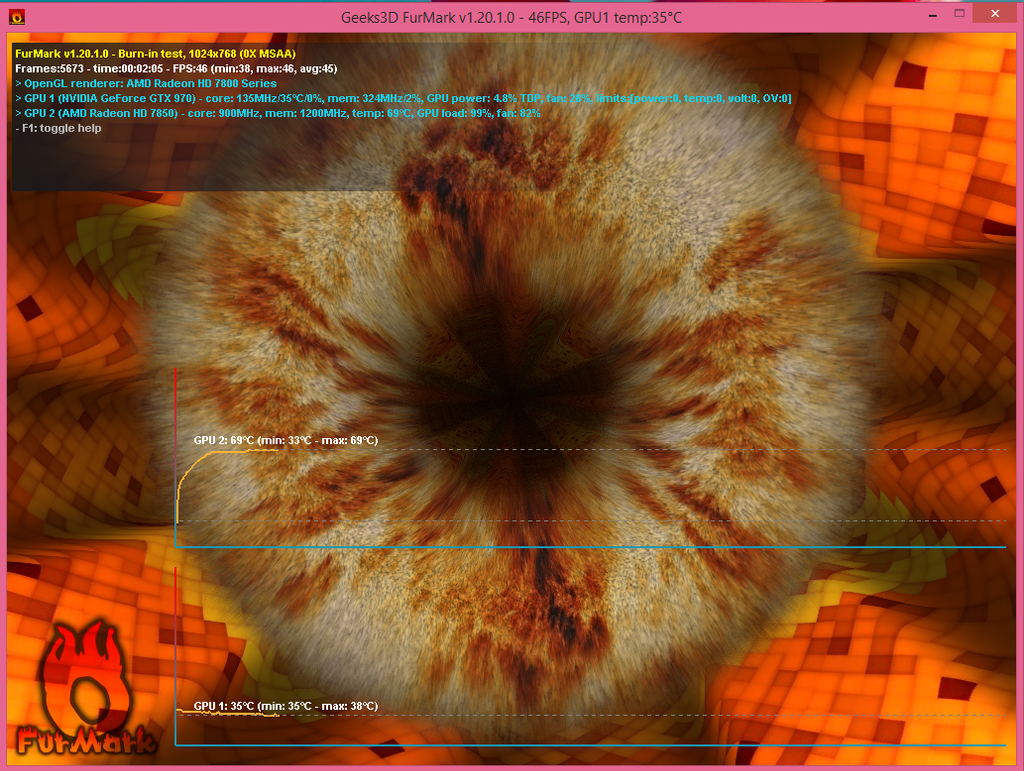
Task: Click the Frames and FPS counter line
Action: pos(180,68)
